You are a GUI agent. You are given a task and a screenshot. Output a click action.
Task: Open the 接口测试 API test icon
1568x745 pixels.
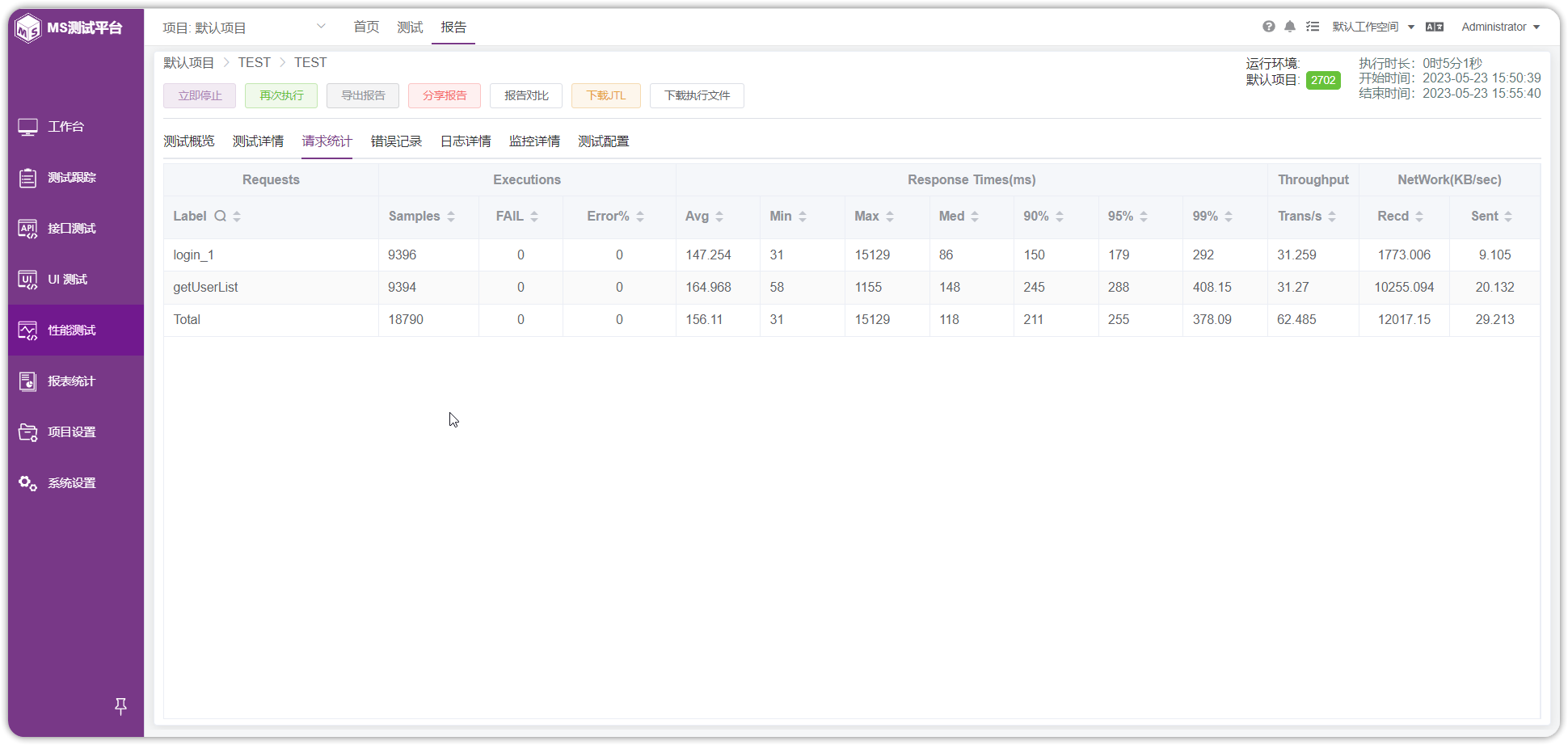point(27,229)
